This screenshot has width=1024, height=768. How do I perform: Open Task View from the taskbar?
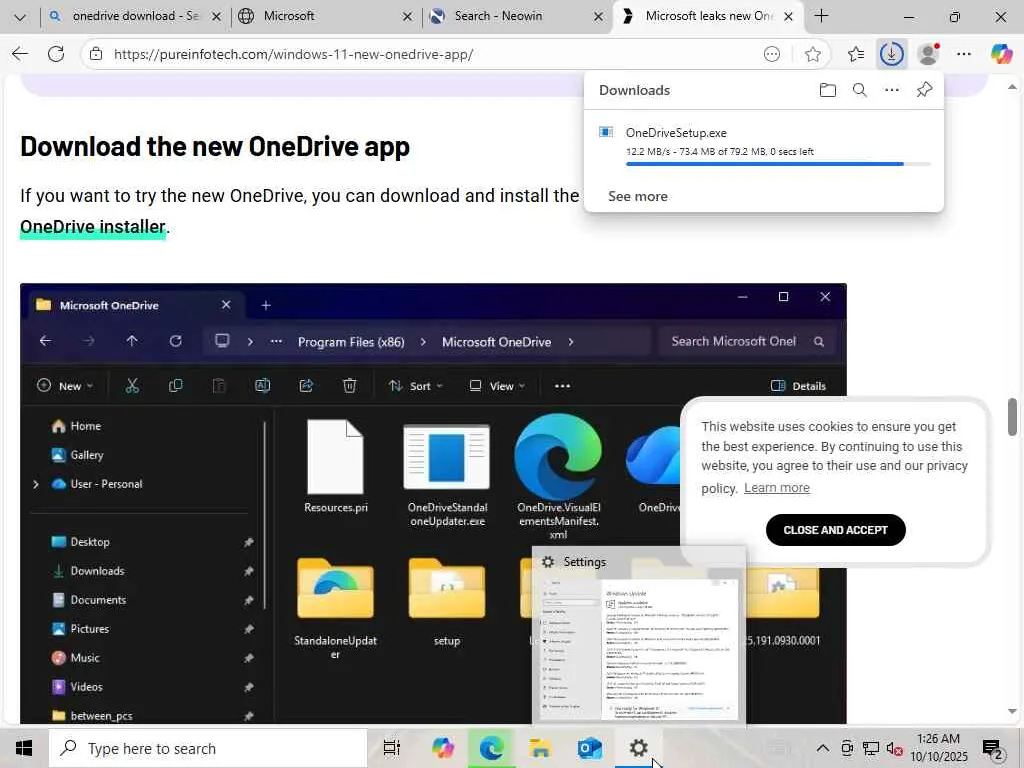tap(392, 748)
